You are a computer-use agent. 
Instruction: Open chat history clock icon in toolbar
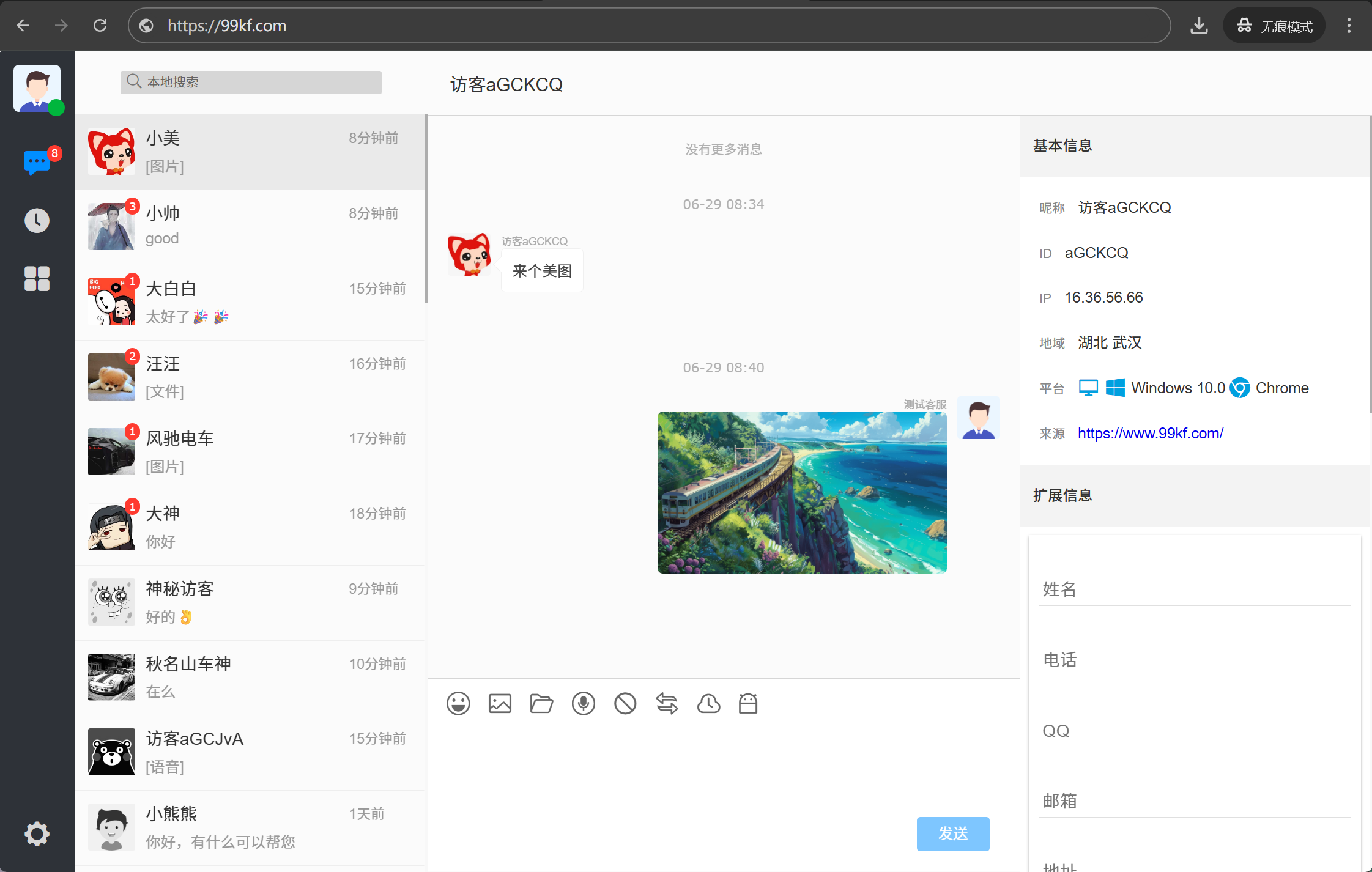coord(708,704)
